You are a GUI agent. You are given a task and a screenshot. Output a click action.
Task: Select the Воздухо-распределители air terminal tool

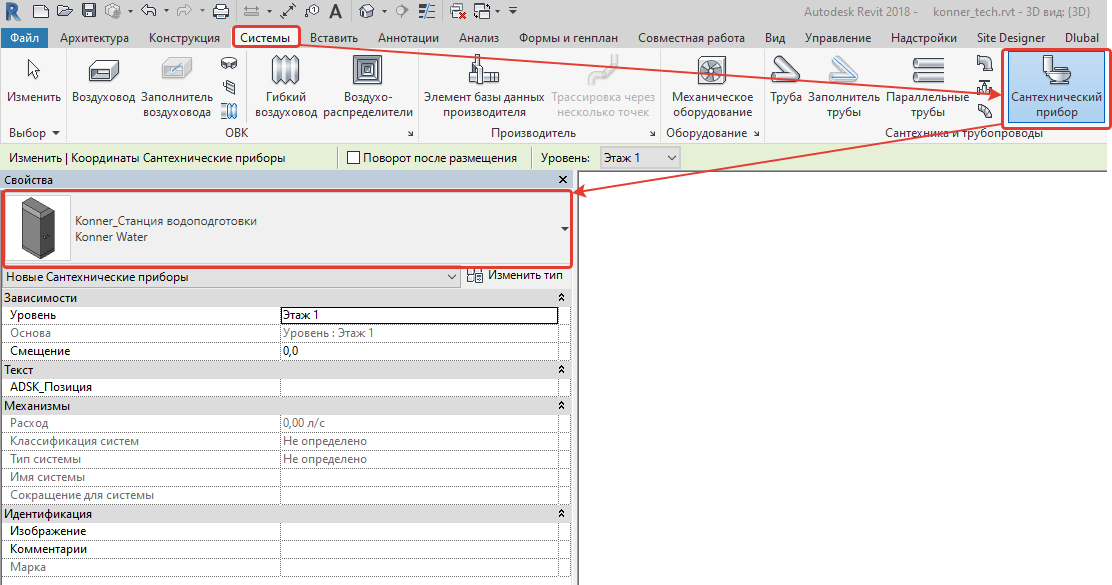point(367,88)
